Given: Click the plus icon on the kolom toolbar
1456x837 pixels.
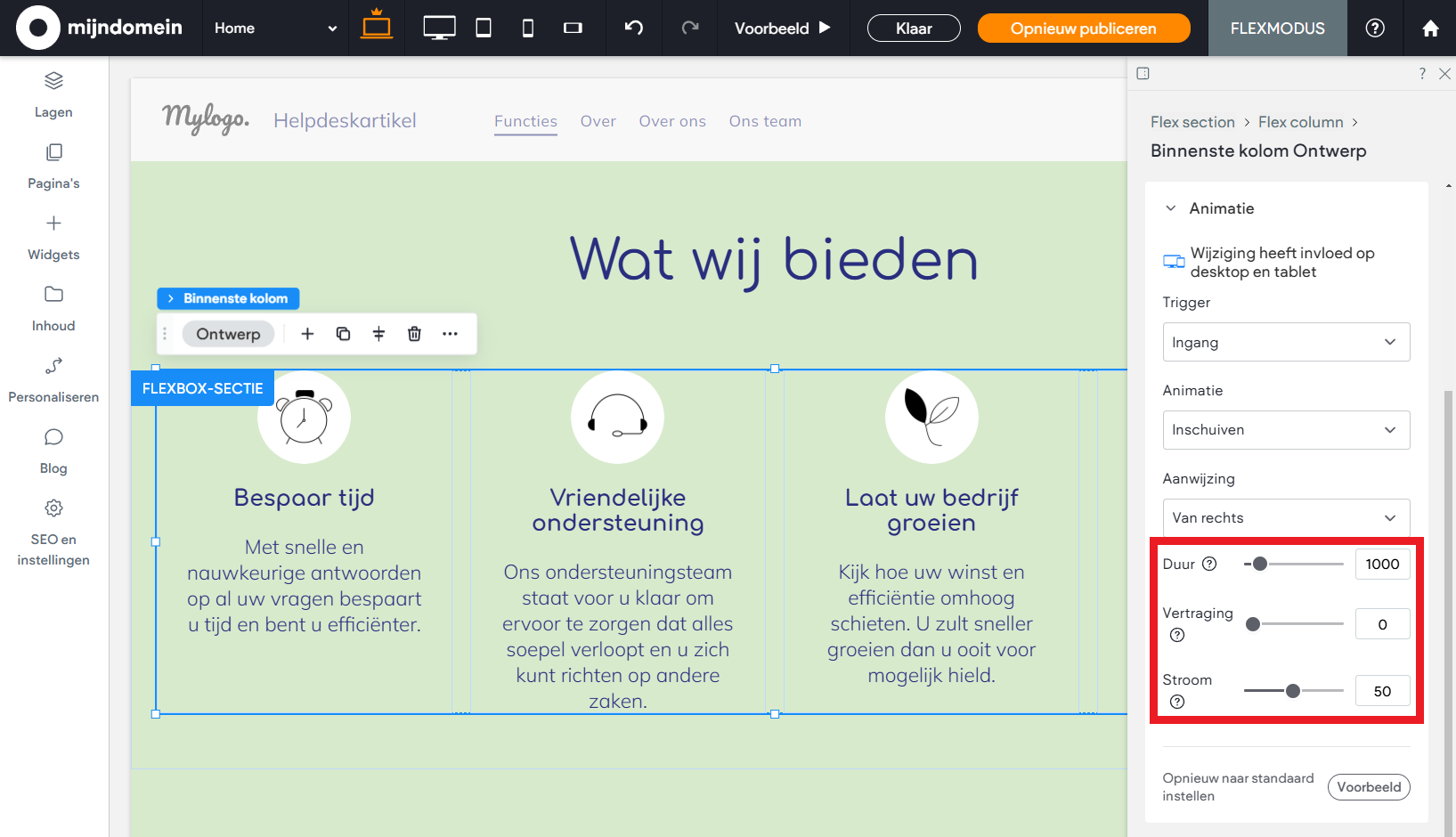Looking at the screenshot, I should 307,333.
